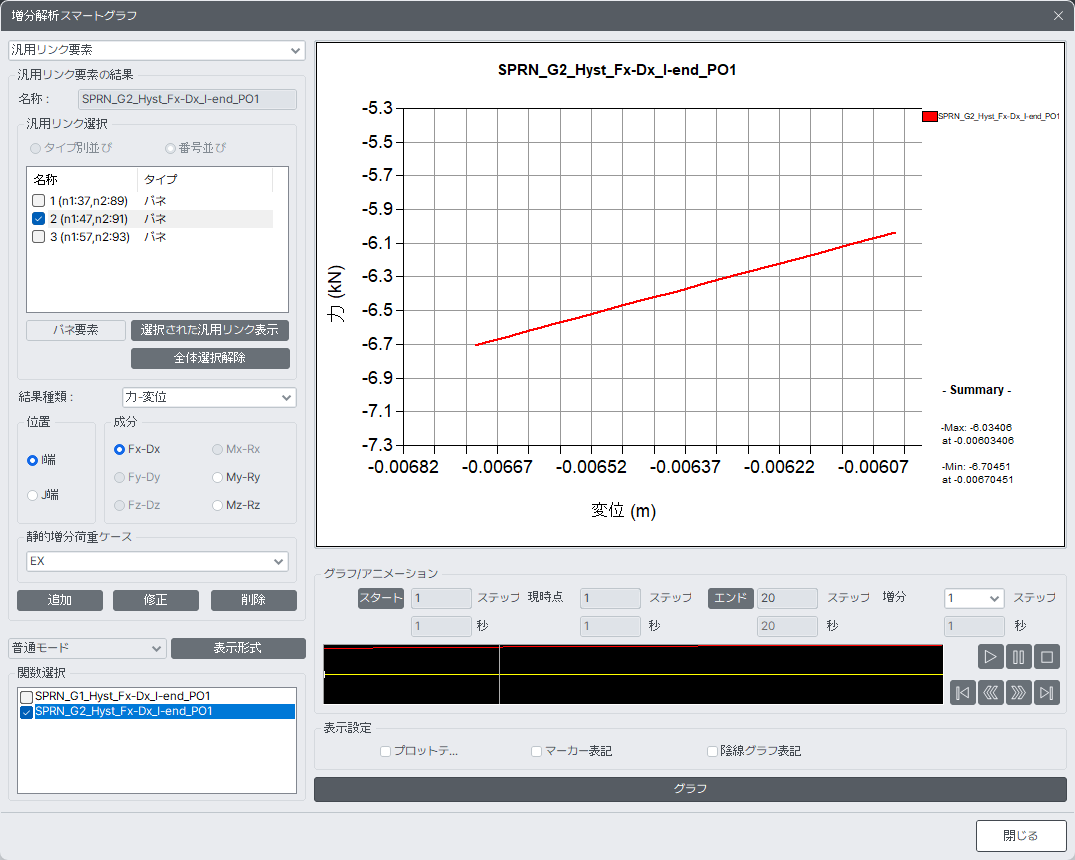Screen dimensions: 1075x860
Task: Click the 修正 button
Action: click(156, 600)
